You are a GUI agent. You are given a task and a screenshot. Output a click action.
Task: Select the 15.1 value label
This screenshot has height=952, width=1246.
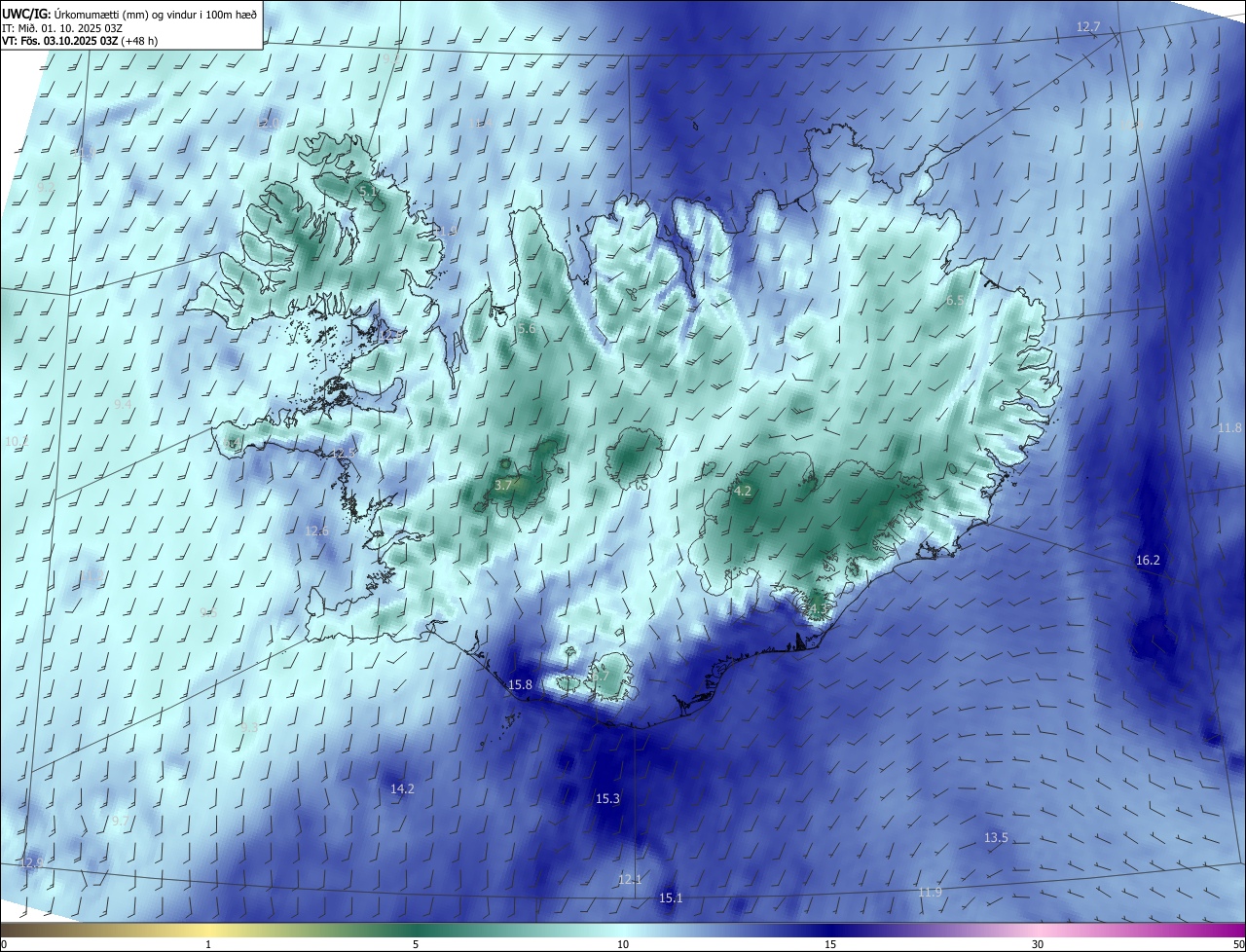click(671, 898)
